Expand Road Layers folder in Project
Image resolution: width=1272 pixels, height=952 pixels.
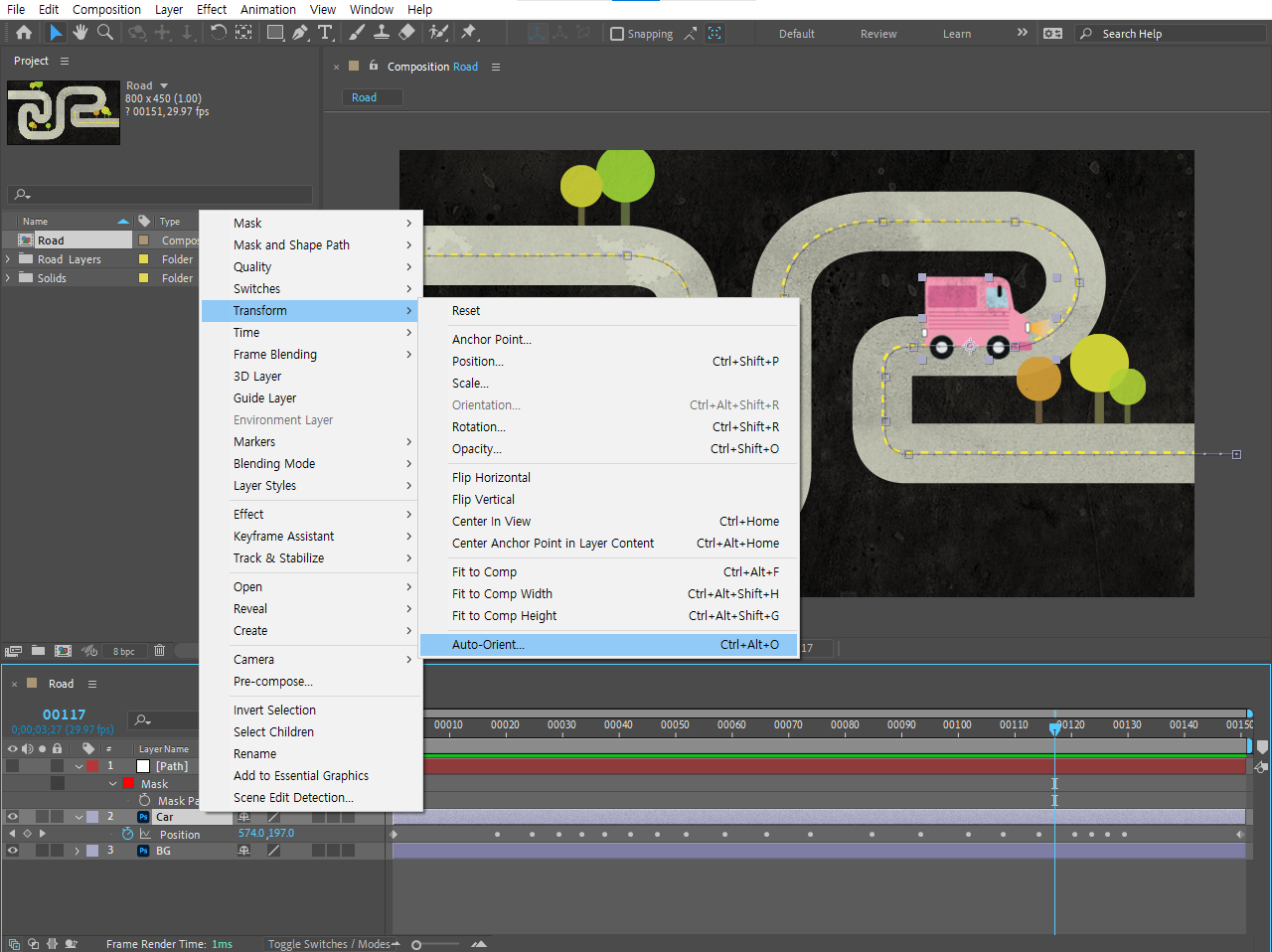point(9,259)
